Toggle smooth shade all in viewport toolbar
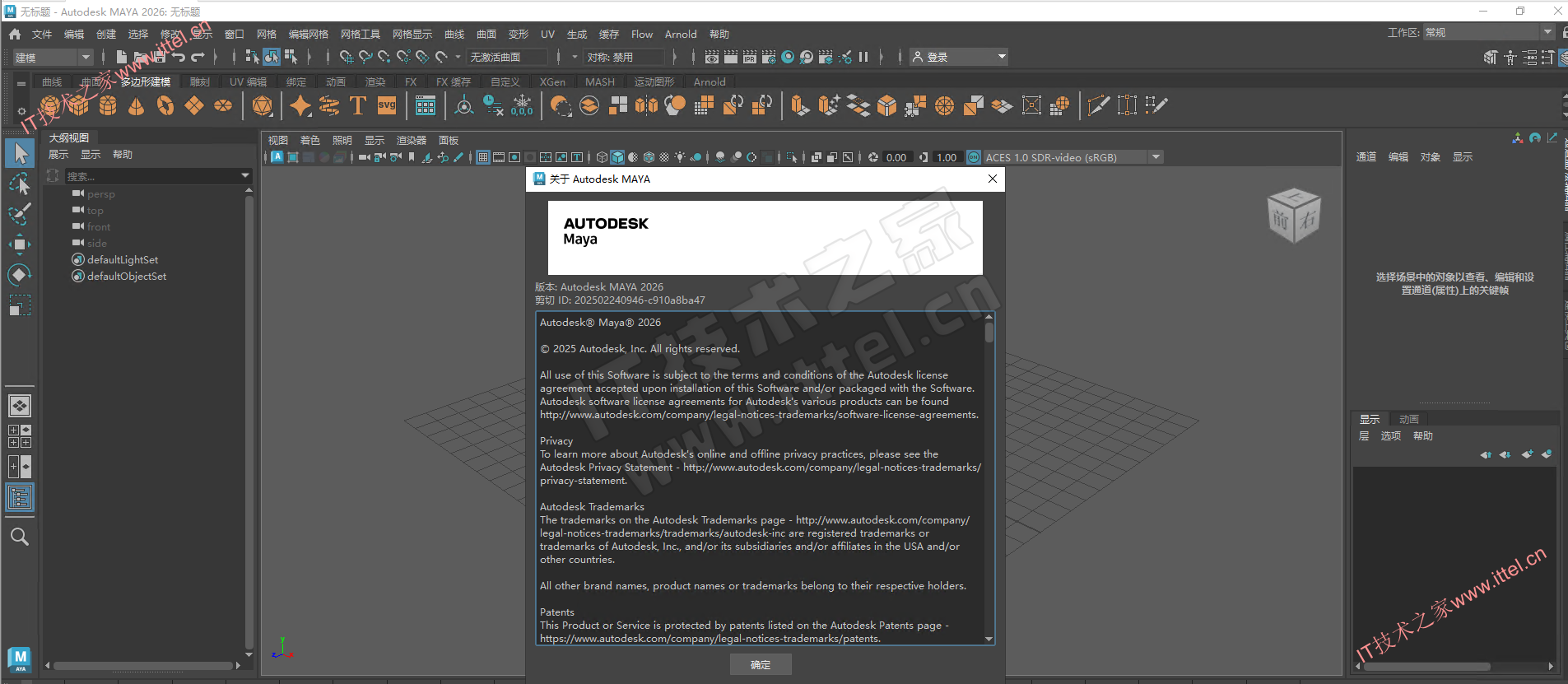 coord(617,157)
